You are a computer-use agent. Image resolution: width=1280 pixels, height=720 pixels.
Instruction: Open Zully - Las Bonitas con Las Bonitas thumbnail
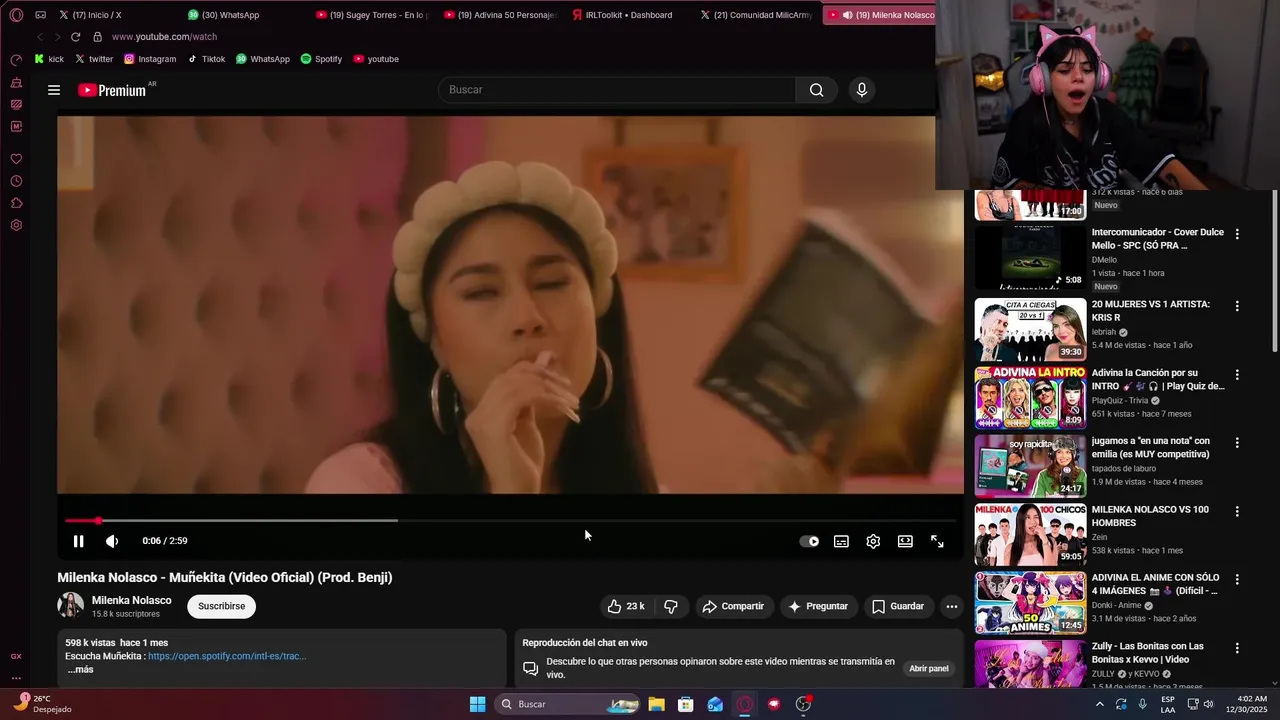point(1030,664)
